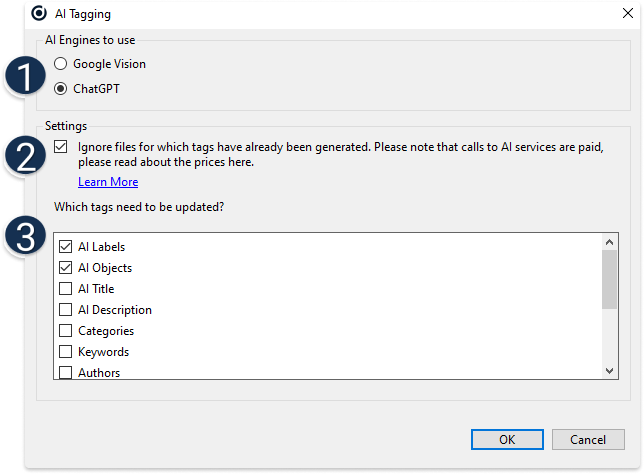The width and height of the screenshot is (644, 474).
Task: Confirm settings with OK button
Action: (507, 439)
